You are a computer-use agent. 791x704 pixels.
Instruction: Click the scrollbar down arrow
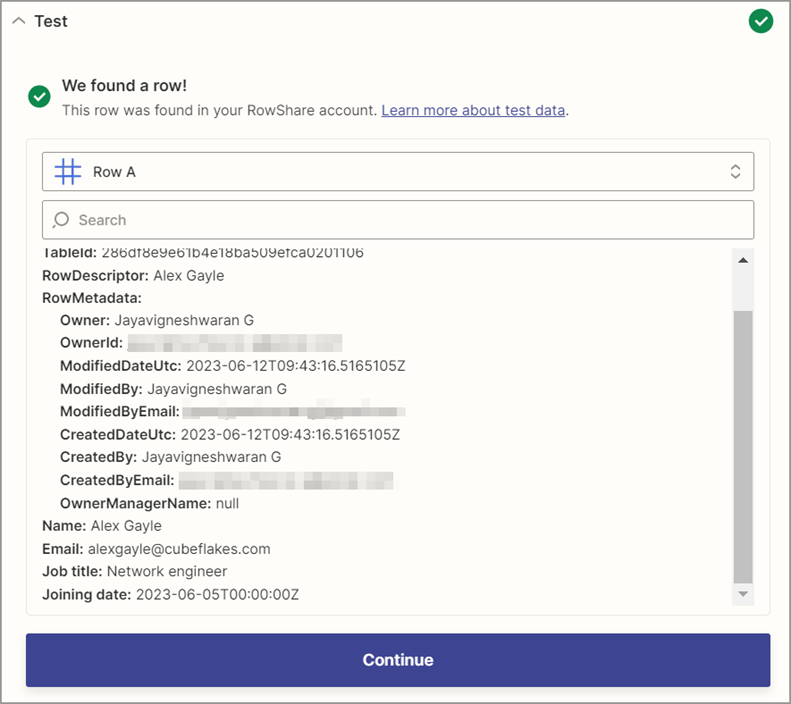tap(743, 594)
